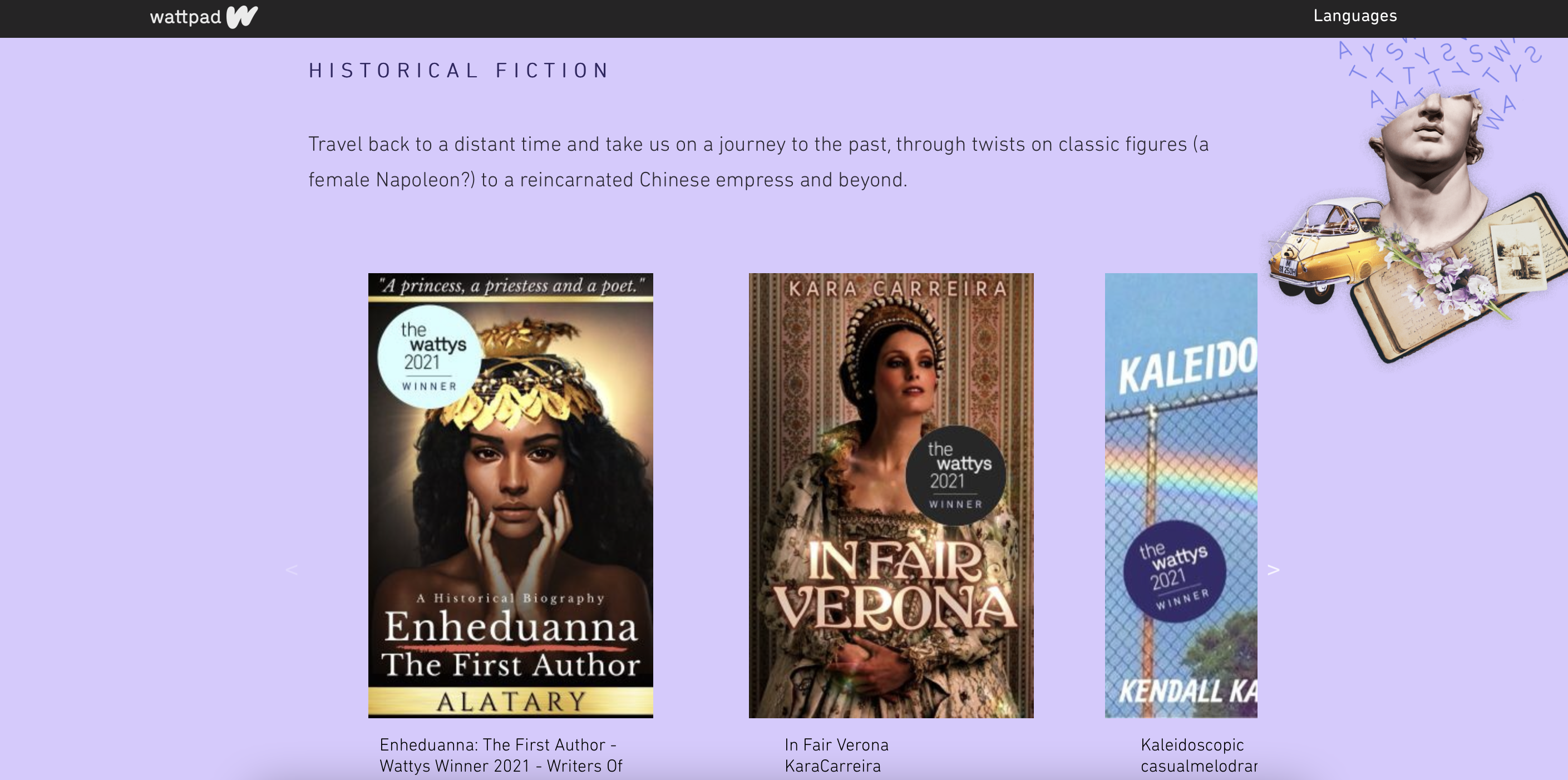Click the In Fair Verona title text
The width and height of the screenshot is (1568, 780).
(x=836, y=745)
